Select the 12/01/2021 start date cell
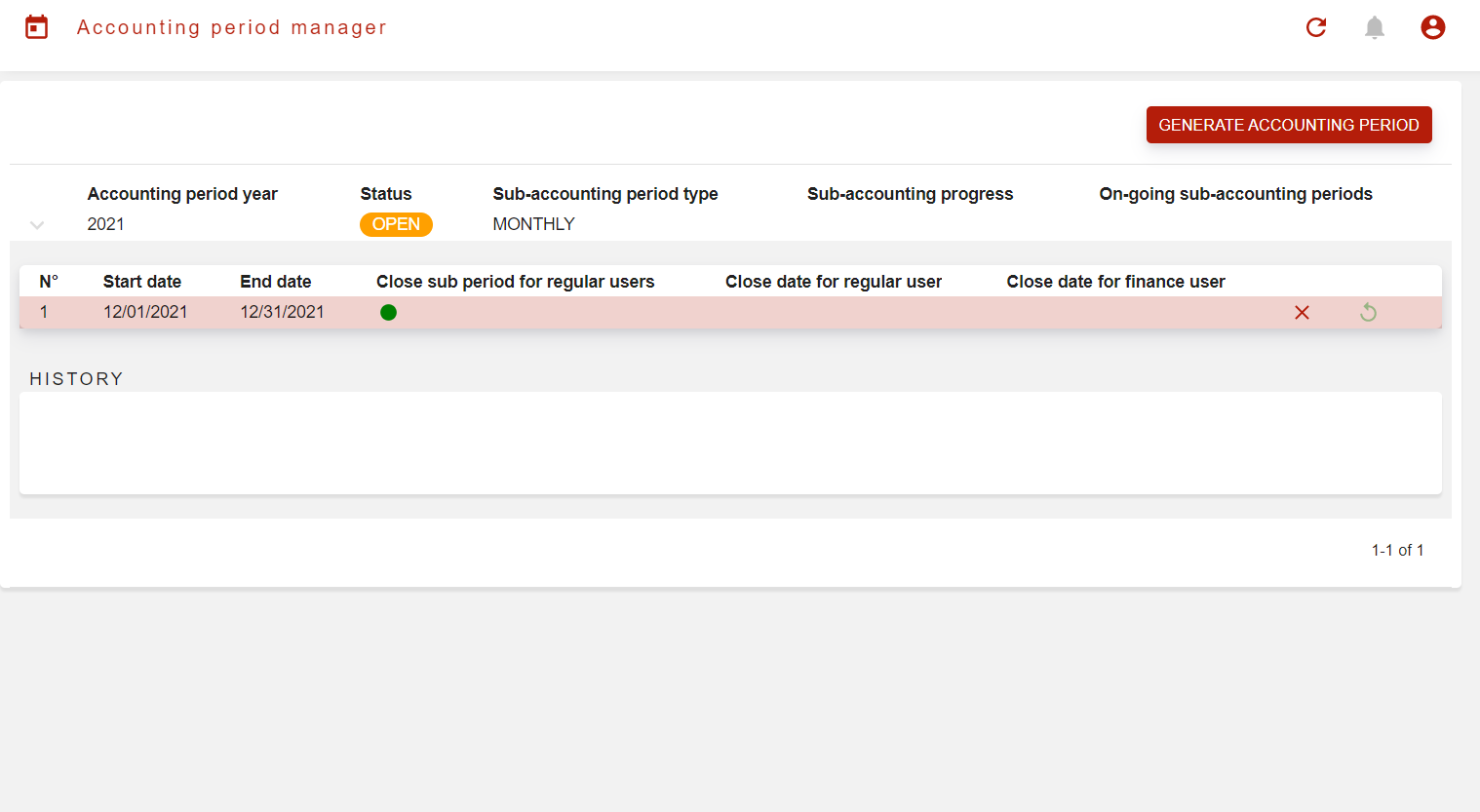Screen dimensions: 1480x812 coord(145,312)
